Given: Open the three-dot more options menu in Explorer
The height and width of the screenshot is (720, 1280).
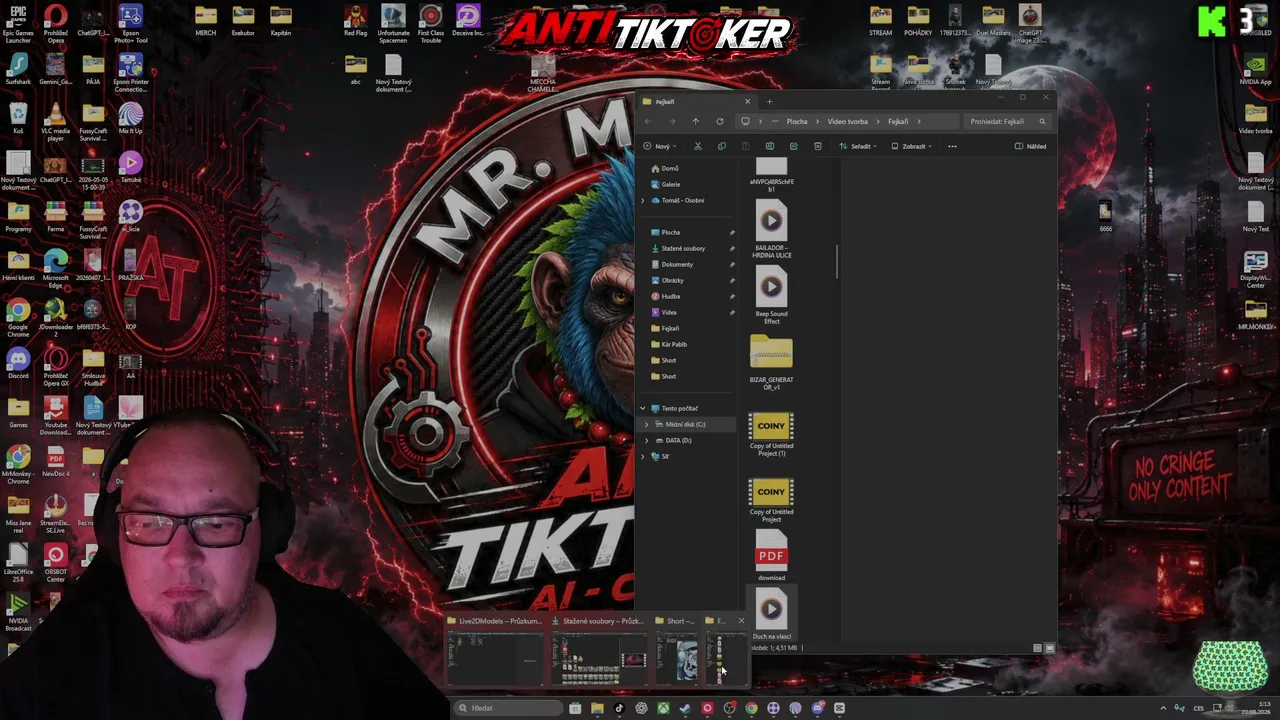Looking at the screenshot, I should pyautogui.click(x=952, y=146).
